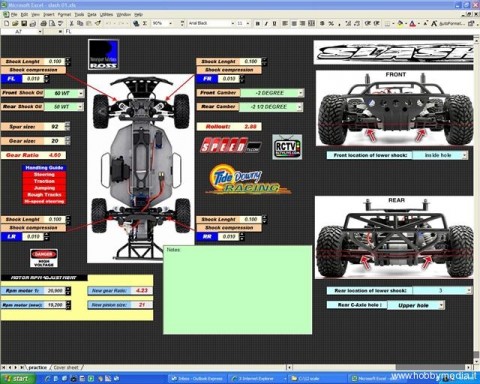Click the Align Left icon
480x384 pixels.
pos(285,23)
